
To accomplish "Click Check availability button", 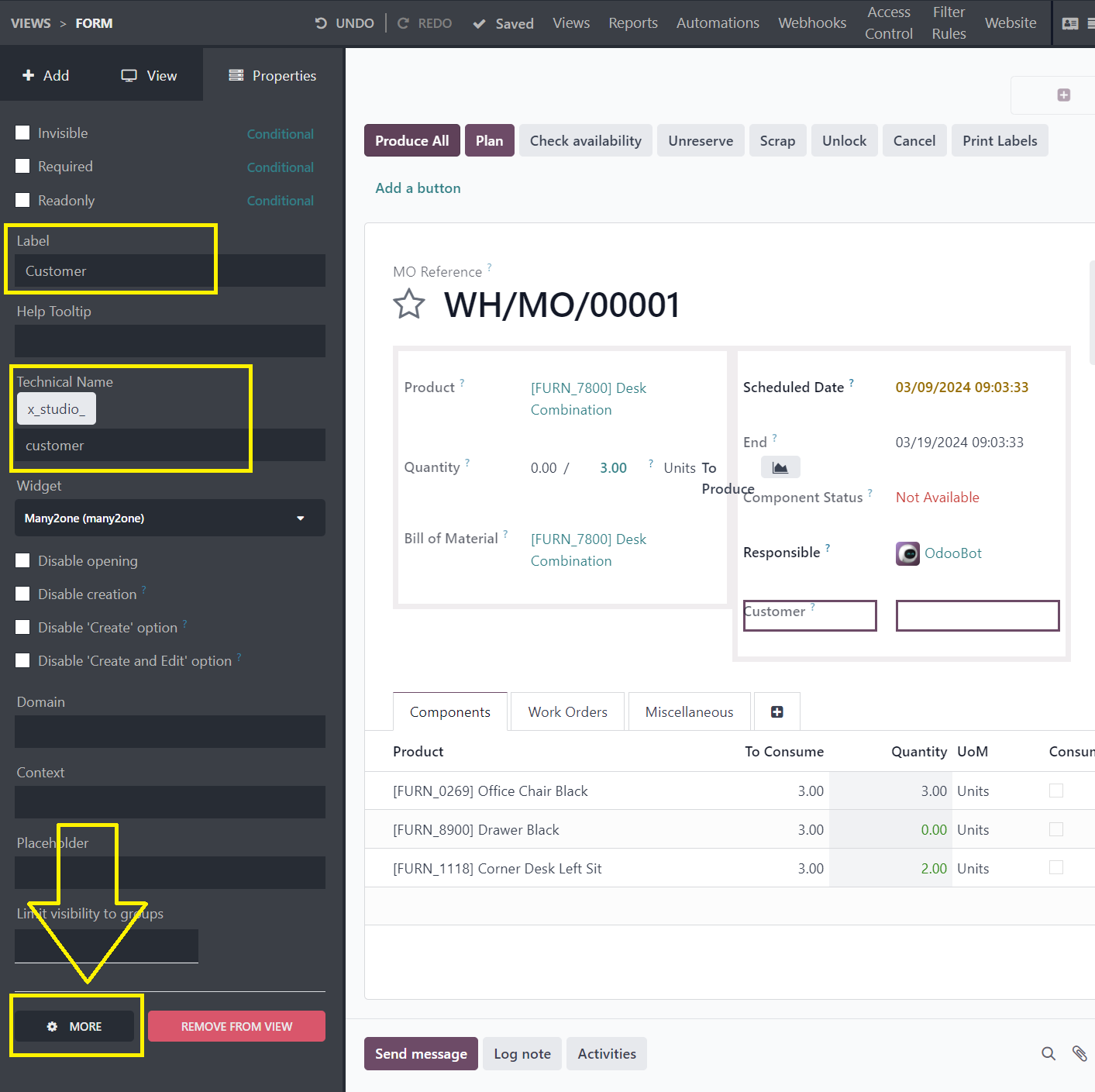I will (x=586, y=140).
